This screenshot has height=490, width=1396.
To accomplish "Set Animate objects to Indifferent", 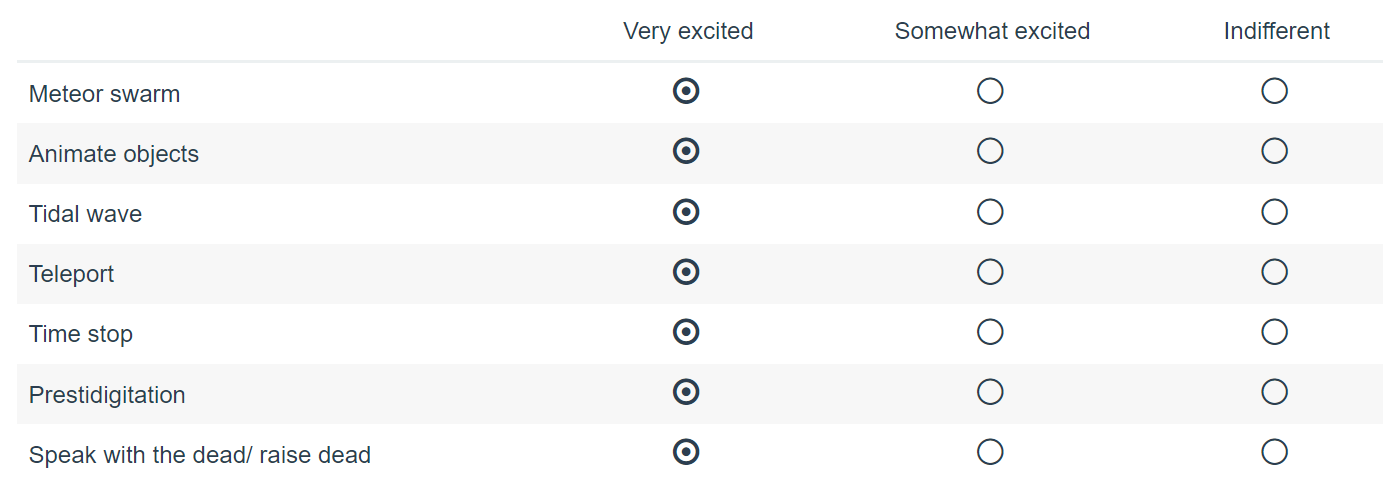I will (x=1274, y=152).
